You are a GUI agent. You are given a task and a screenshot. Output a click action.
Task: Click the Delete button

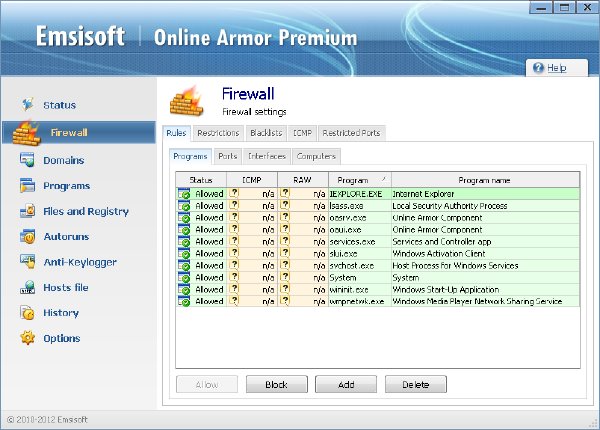click(x=416, y=384)
